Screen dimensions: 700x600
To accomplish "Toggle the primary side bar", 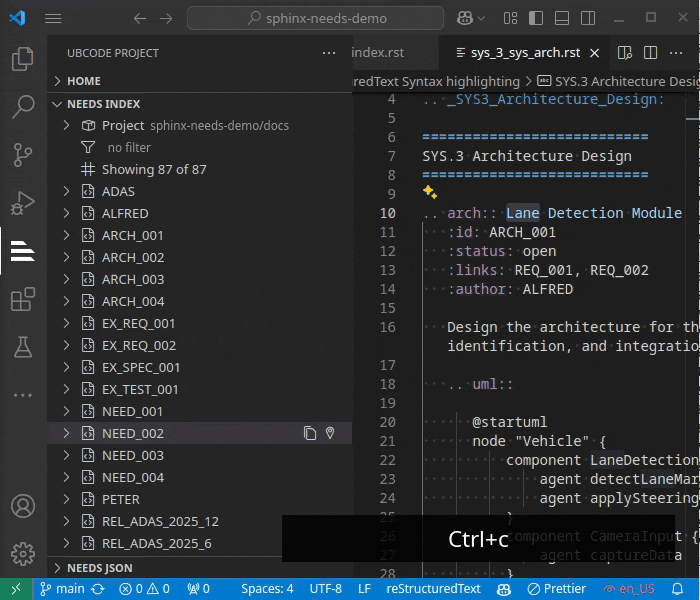I will click(x=536, y=18).
